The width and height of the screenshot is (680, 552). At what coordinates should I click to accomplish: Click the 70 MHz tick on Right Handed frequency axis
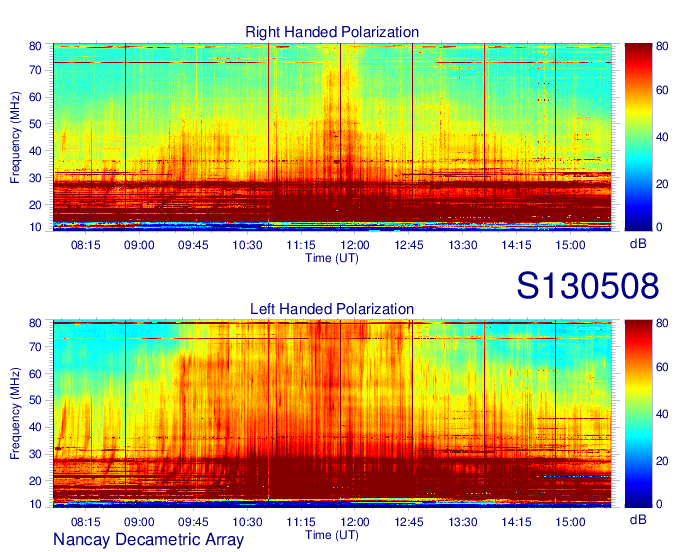(36, 70)
